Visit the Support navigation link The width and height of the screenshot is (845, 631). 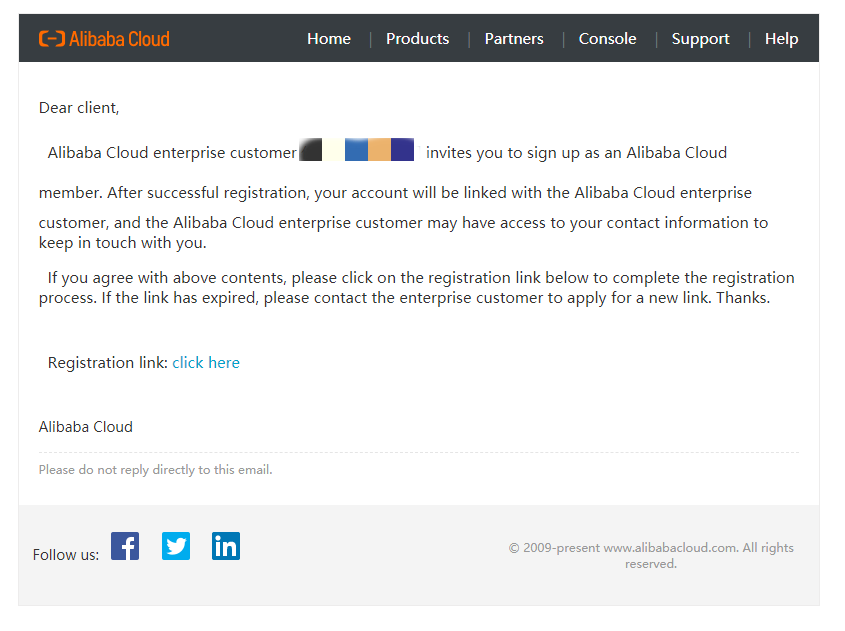click(x=700, y=39)
